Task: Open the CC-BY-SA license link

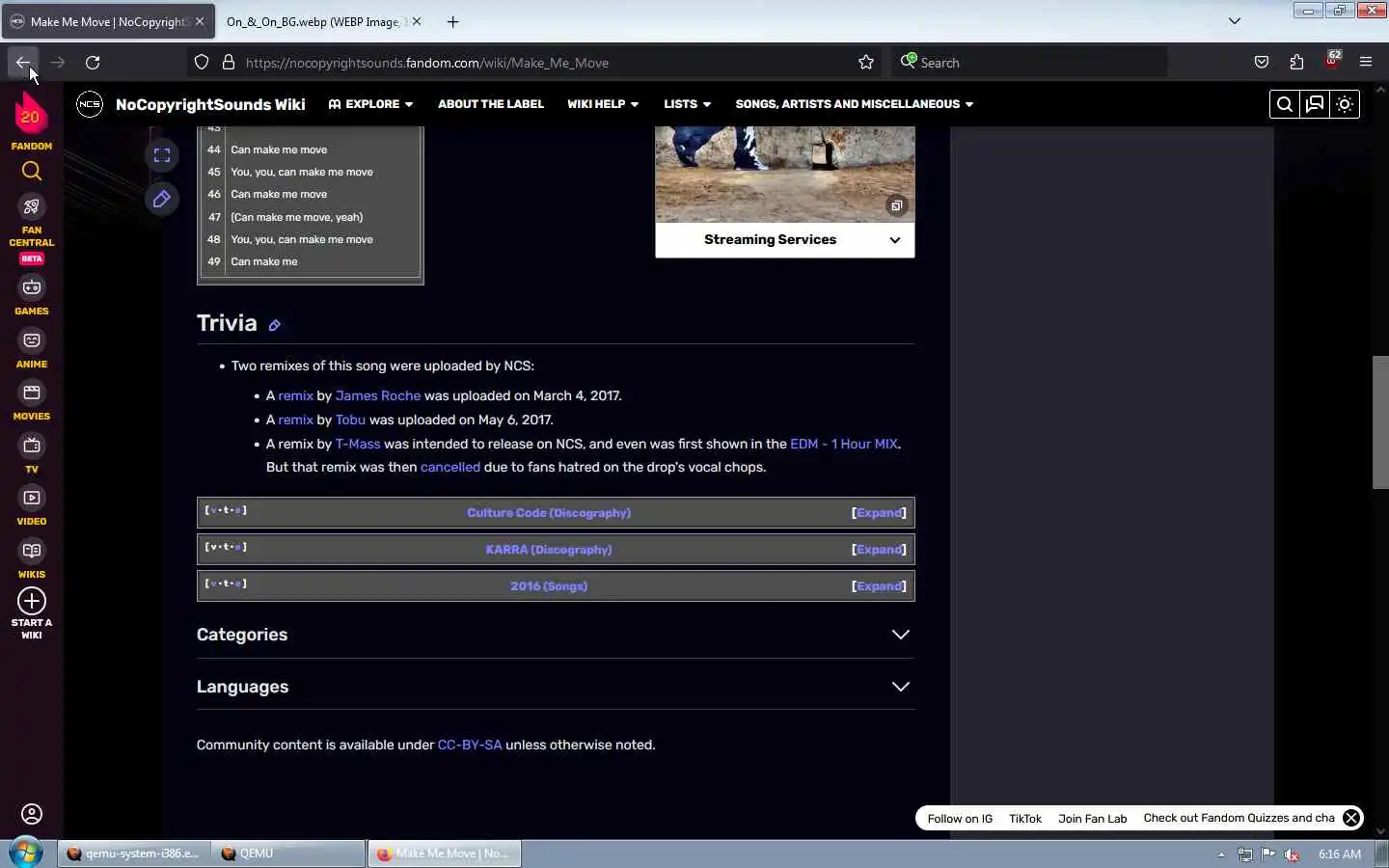Action: [470, 745]
